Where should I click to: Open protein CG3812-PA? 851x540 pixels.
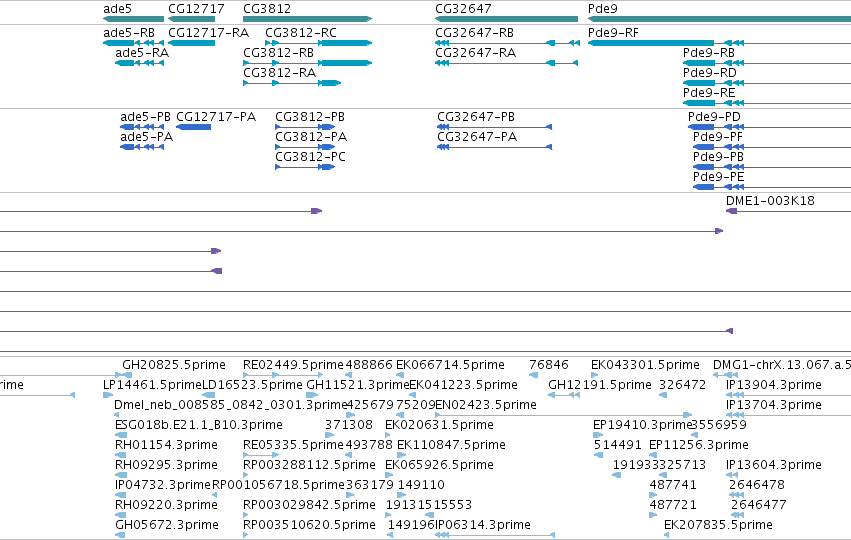(x=311, y=137)
